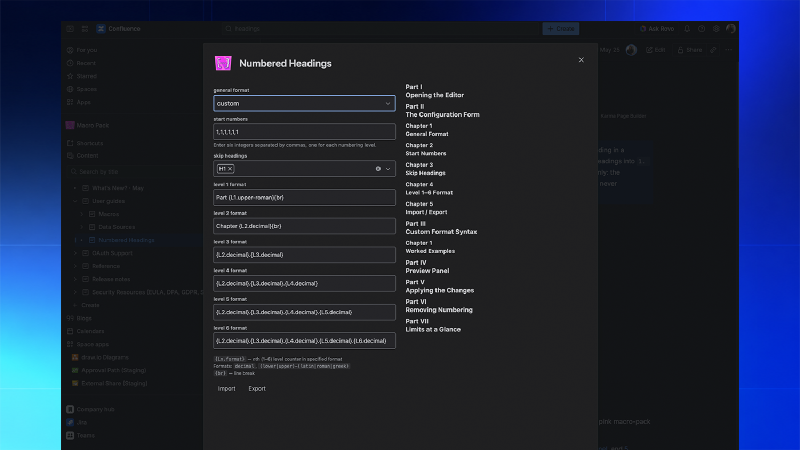Select preview heading 'Custom Format Syntax'

[x=441, y=232]
